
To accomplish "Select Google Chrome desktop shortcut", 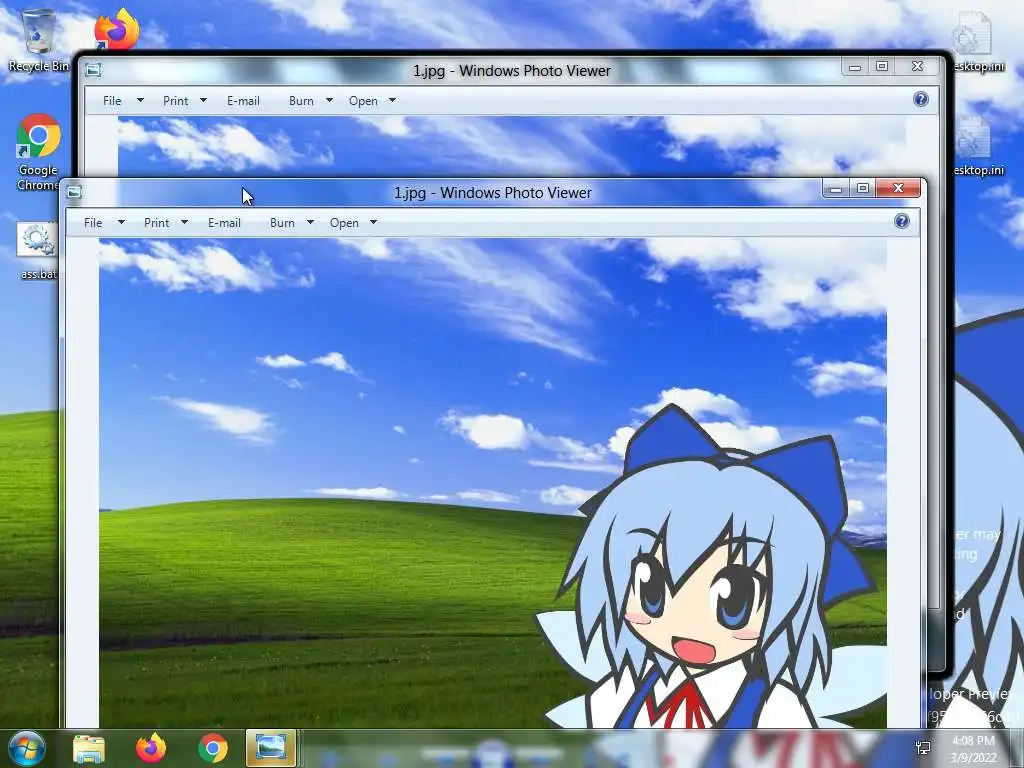I will (x=39, y=152).
